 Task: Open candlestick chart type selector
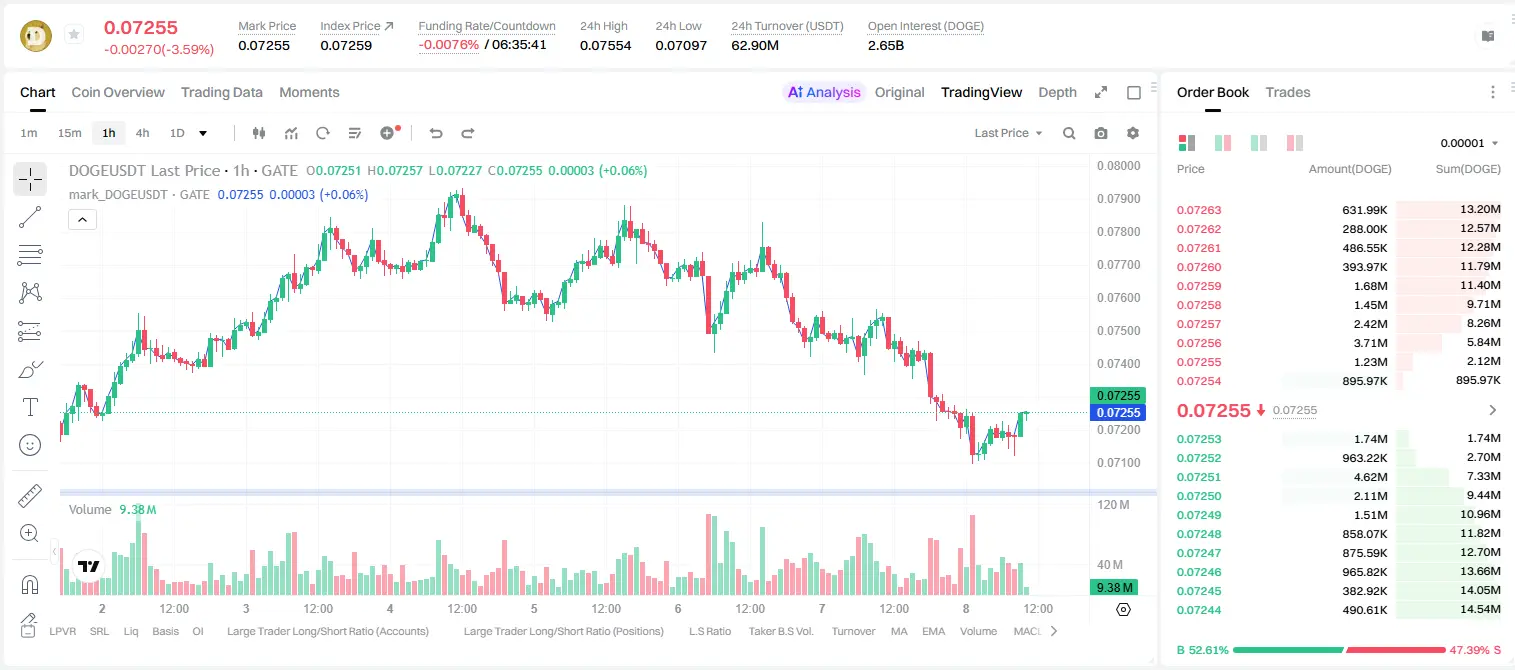click(x=260, y=133)
